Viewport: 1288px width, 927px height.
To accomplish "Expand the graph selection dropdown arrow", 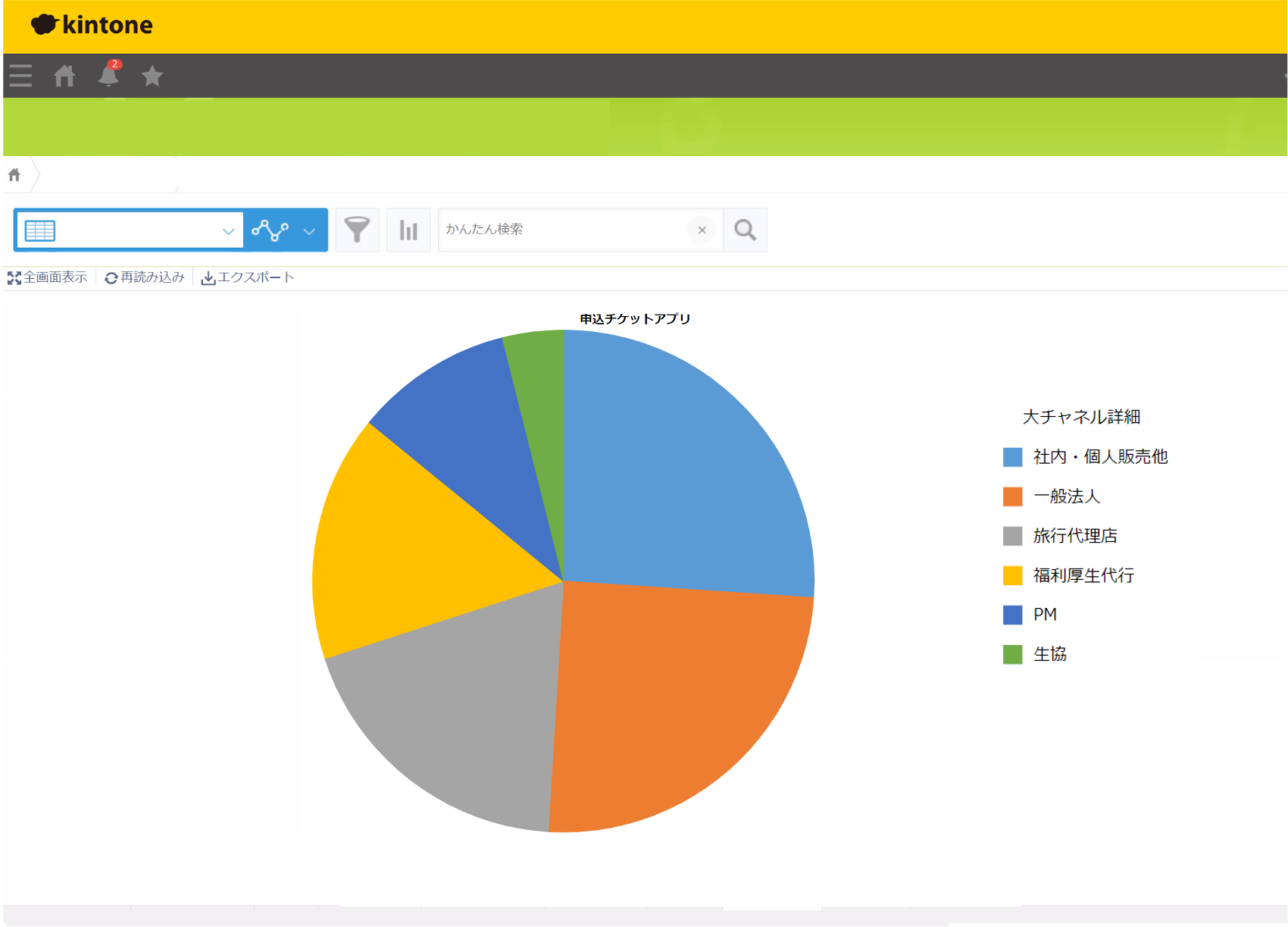I will click(309, 230).
